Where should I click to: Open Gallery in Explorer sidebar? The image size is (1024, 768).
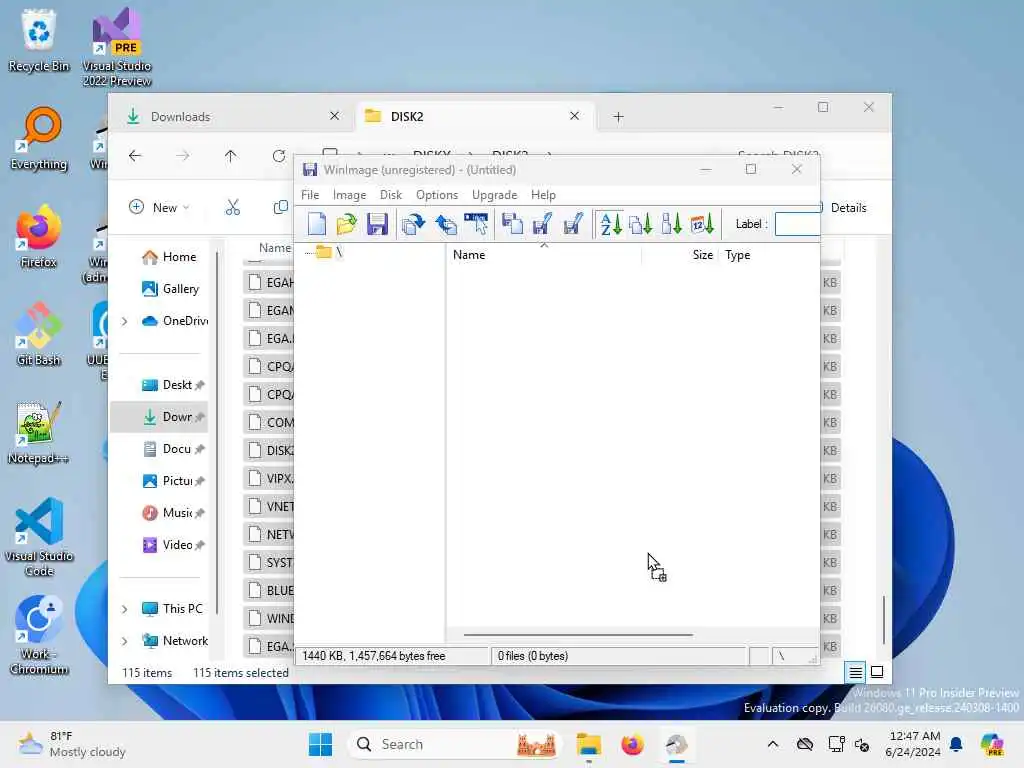click(x=170, y=289)
